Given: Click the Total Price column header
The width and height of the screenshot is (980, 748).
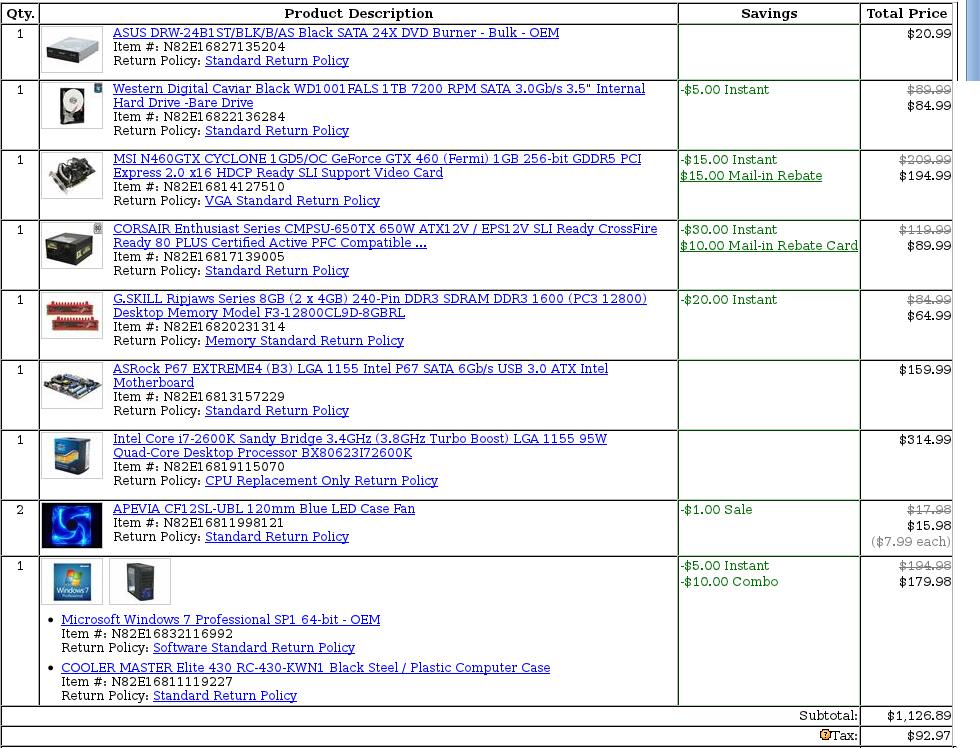Looking at the screenshot, I should click(x=907, y=14).
